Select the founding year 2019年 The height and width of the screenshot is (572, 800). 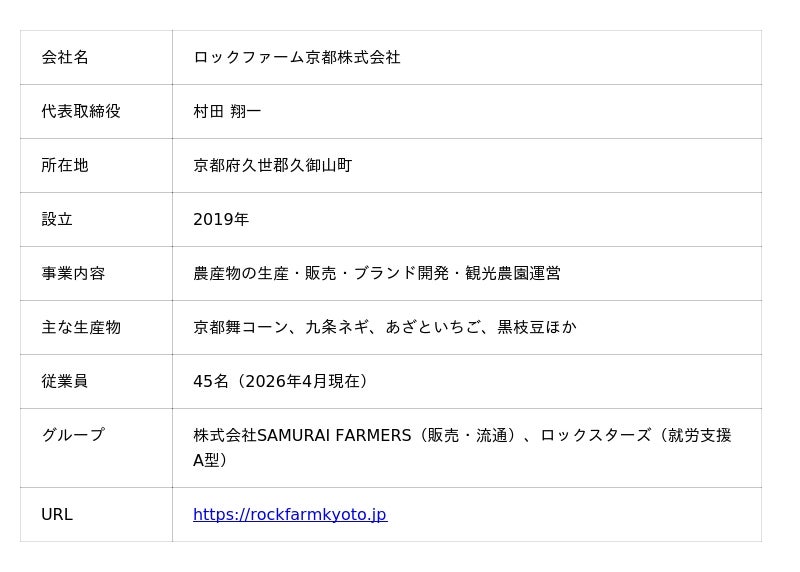(221, 220)
